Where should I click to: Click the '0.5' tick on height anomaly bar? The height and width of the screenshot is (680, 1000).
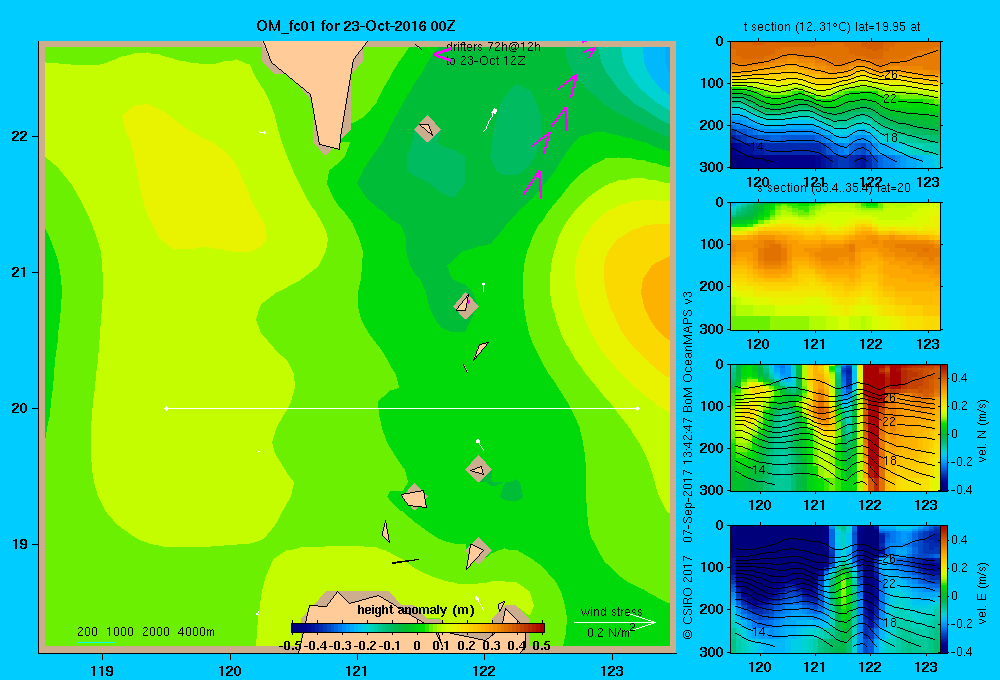click(x=541, y=646)
